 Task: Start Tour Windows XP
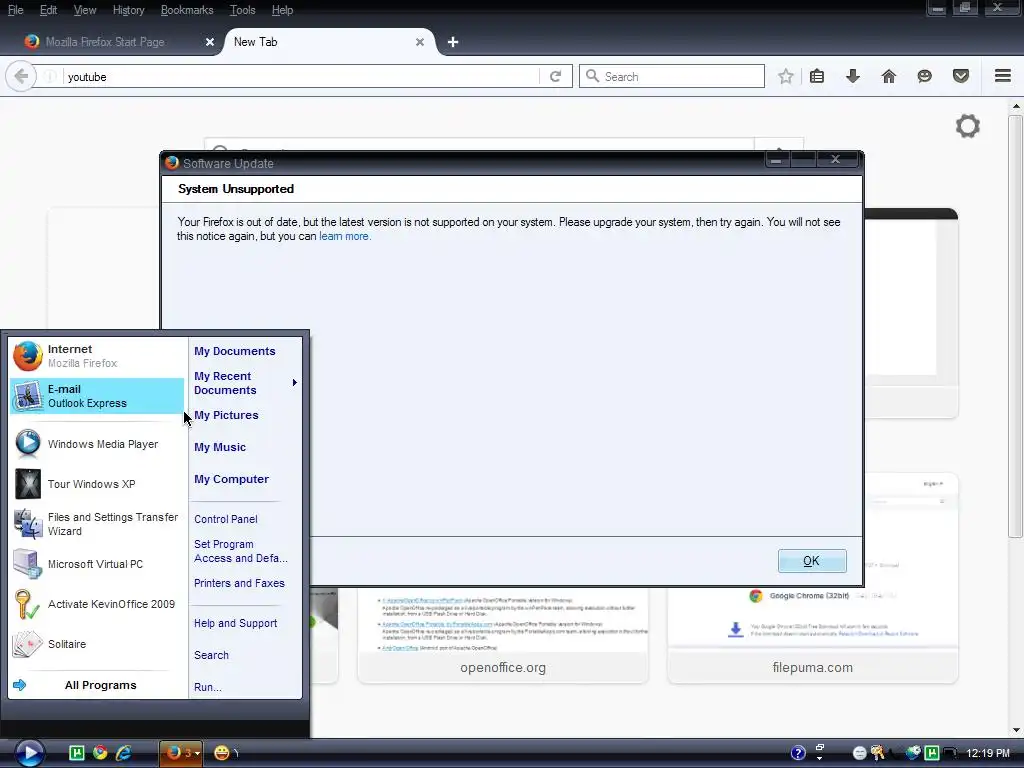tap(98, 484)
